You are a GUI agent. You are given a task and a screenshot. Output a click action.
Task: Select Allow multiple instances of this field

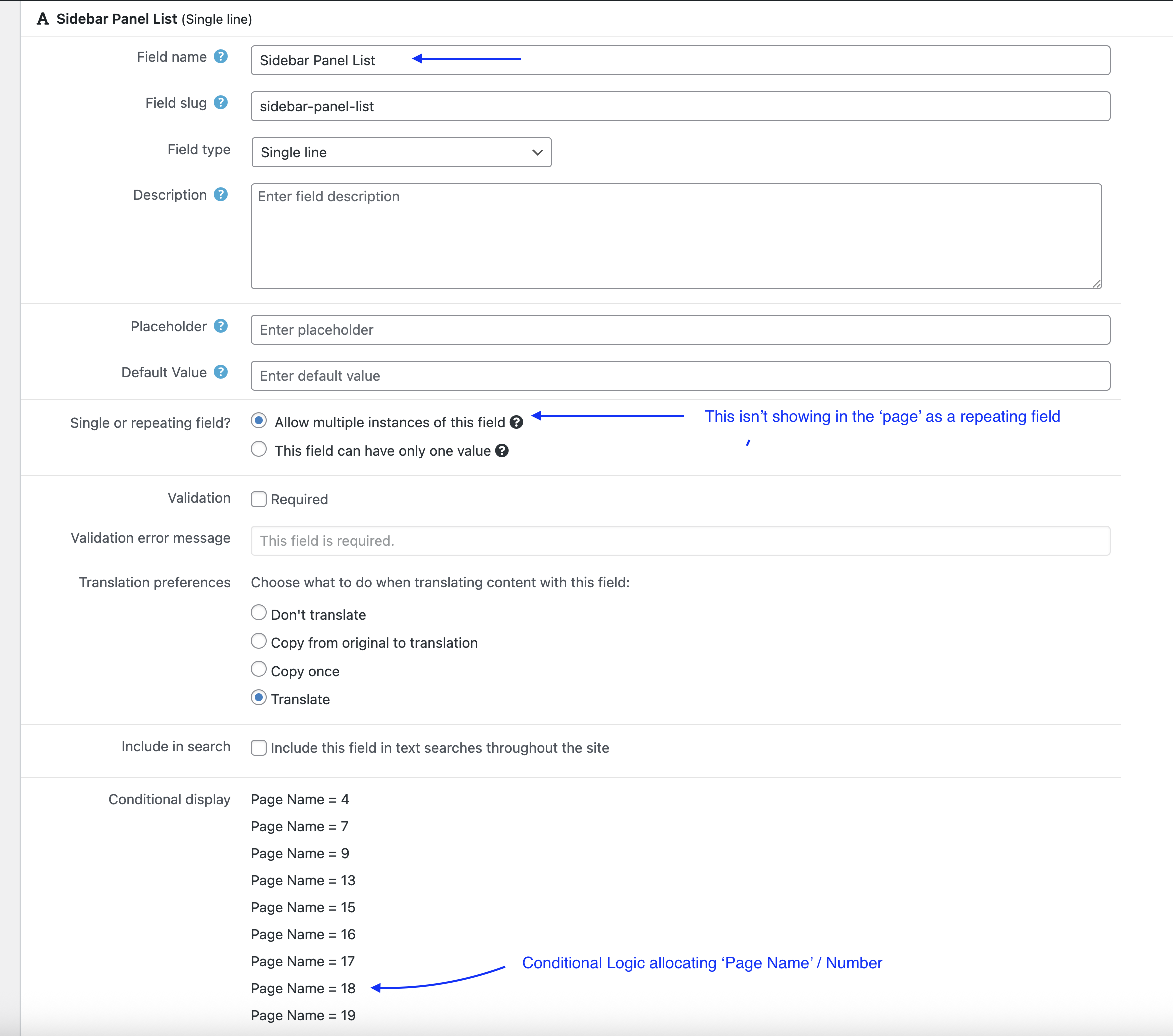(x=259, y=421)
